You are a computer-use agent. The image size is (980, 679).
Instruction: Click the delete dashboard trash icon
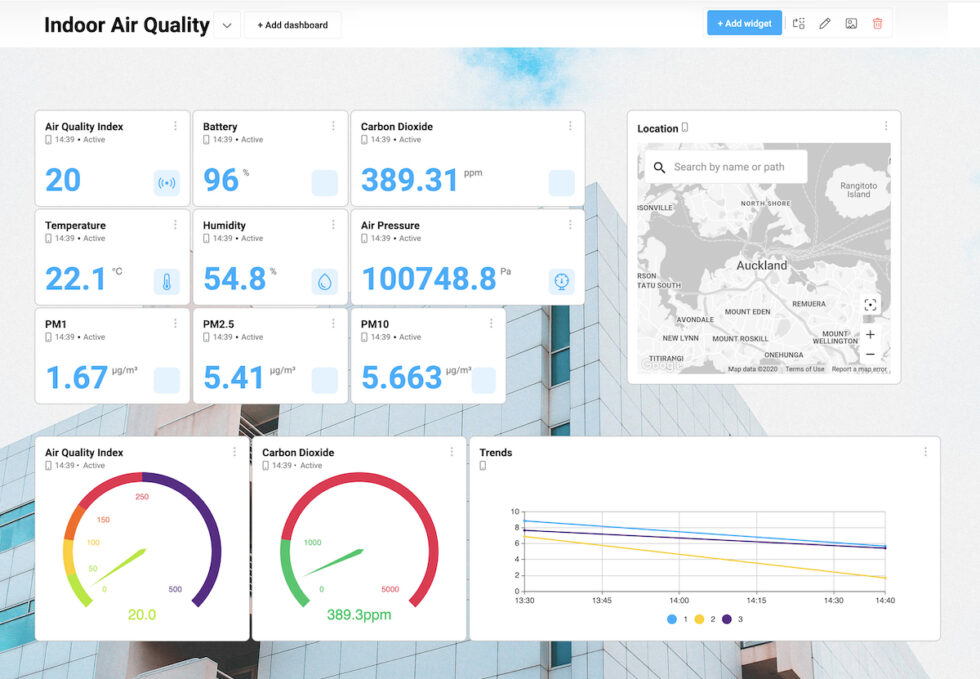tap(877, 24)
